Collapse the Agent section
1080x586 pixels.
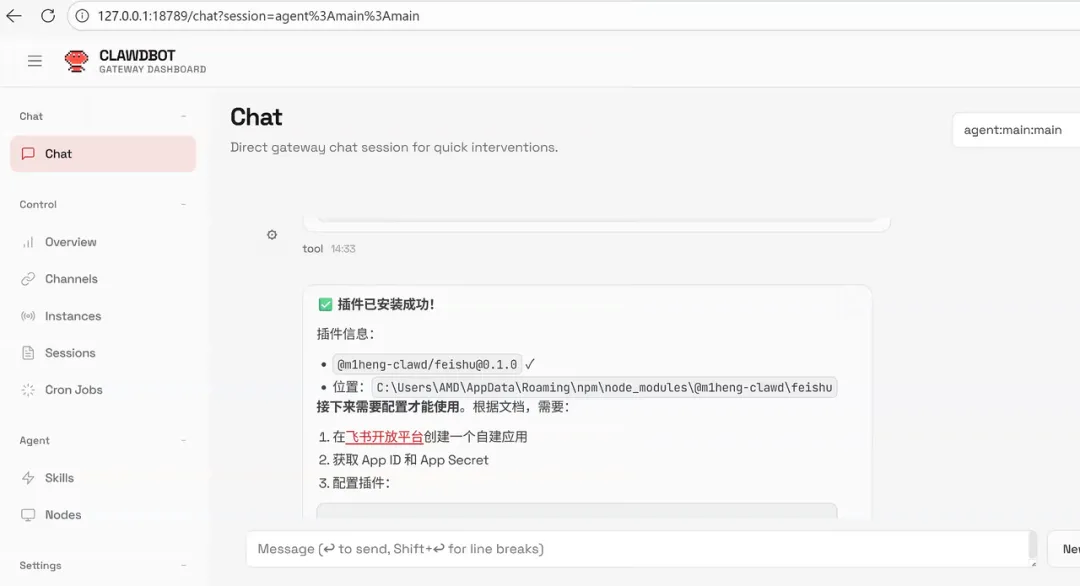182,440
